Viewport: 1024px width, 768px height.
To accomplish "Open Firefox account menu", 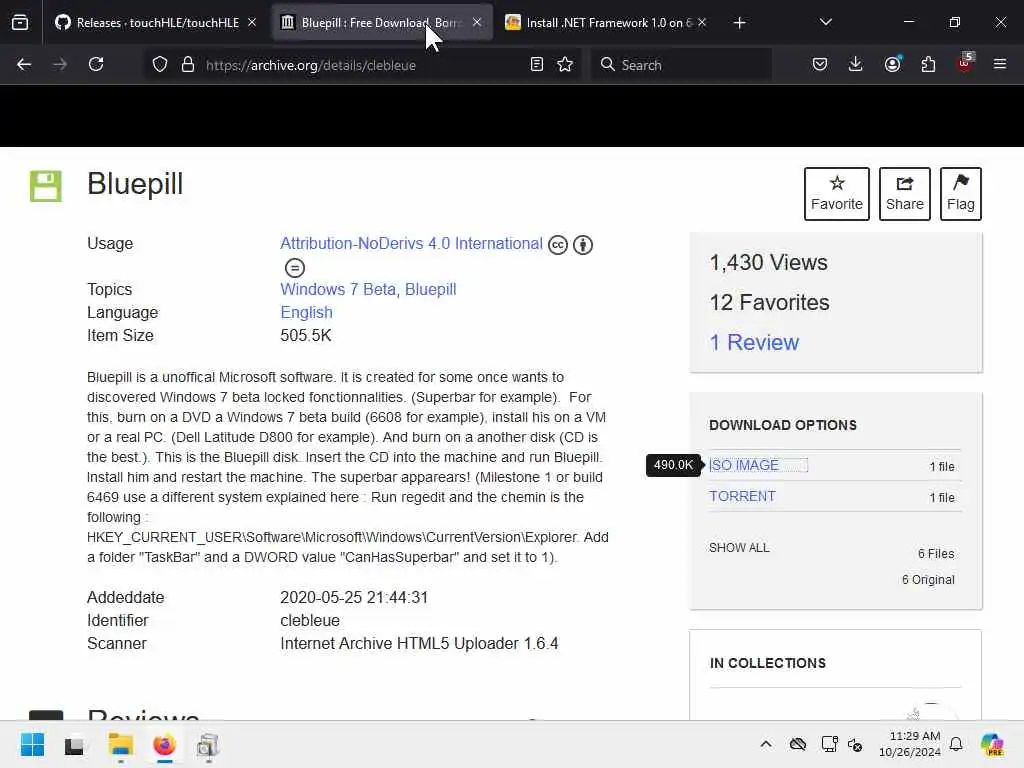I will (892, 64).
